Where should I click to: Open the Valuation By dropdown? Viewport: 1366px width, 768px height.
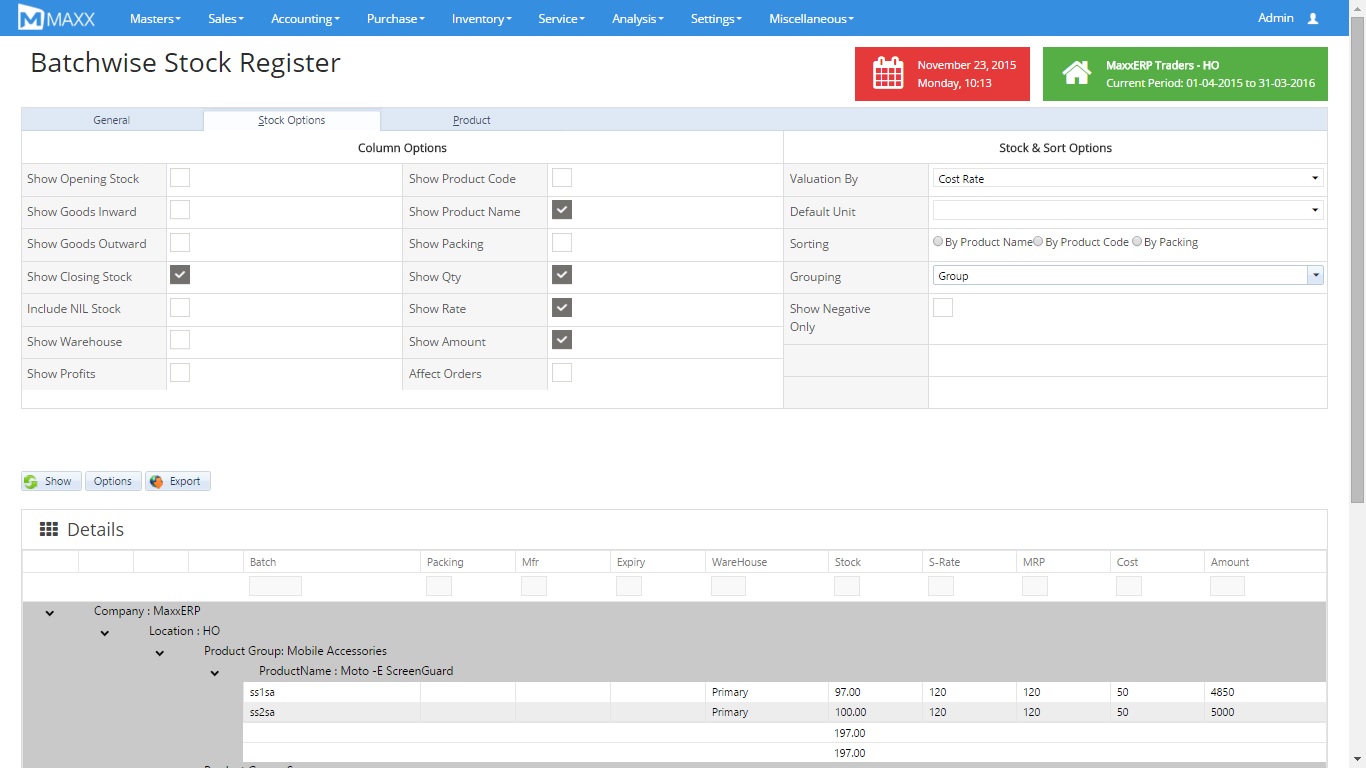1127,179
